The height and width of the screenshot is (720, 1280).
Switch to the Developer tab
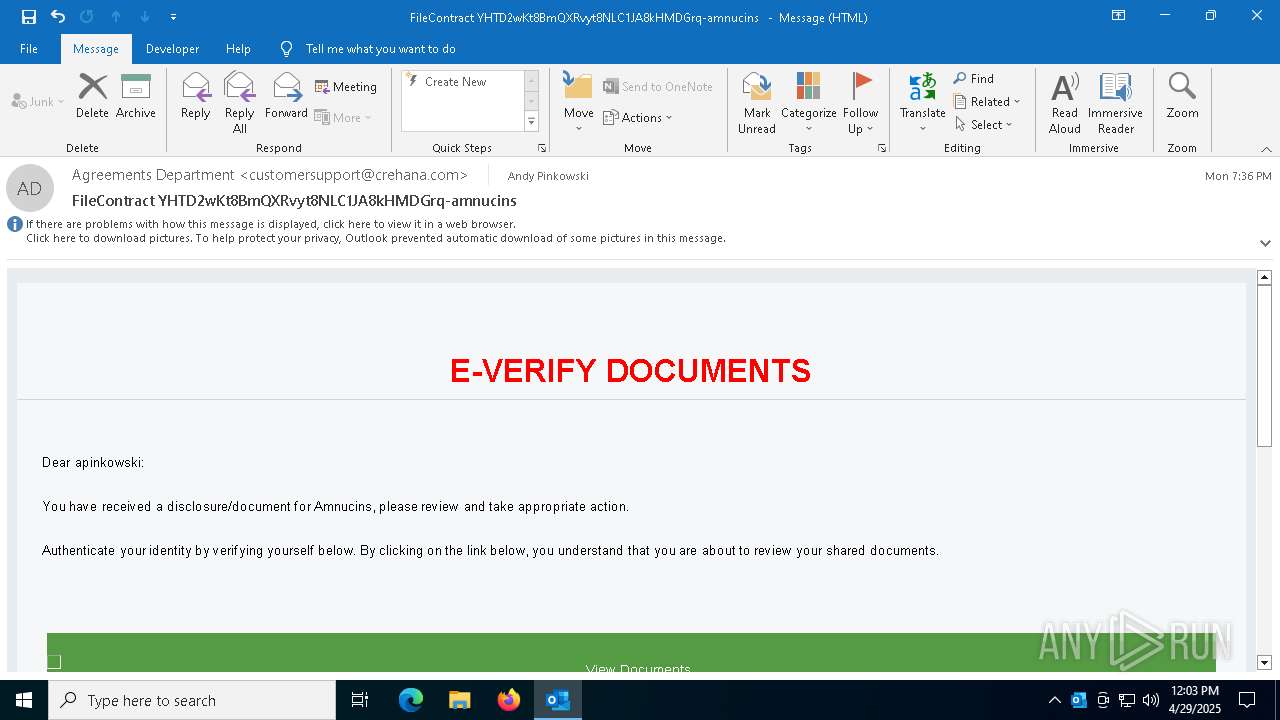[x=172, y=49]
